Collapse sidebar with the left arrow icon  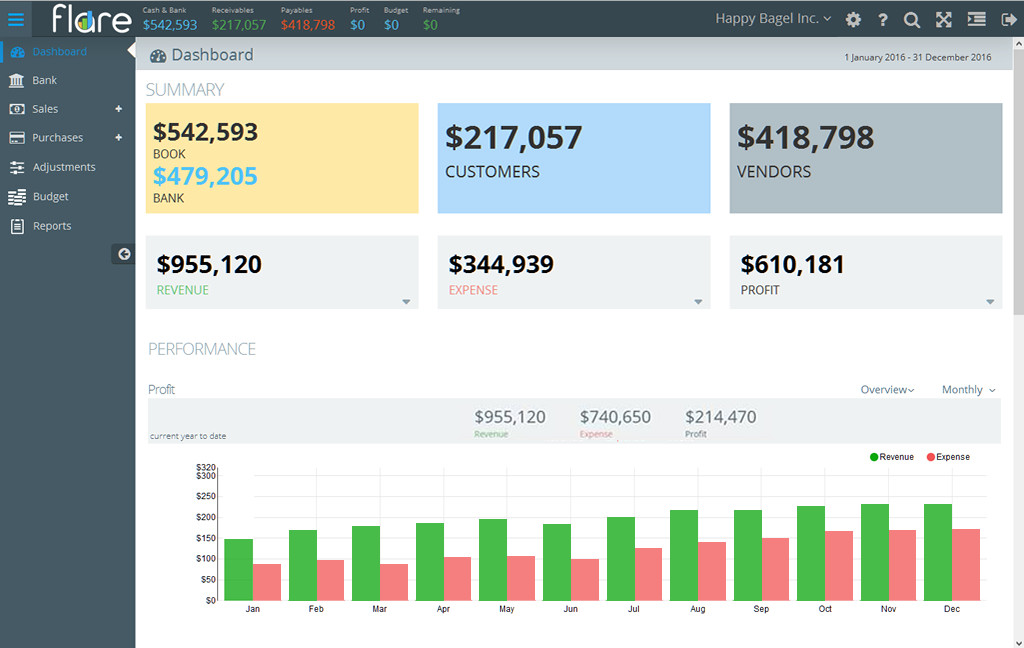click(124, 254)
